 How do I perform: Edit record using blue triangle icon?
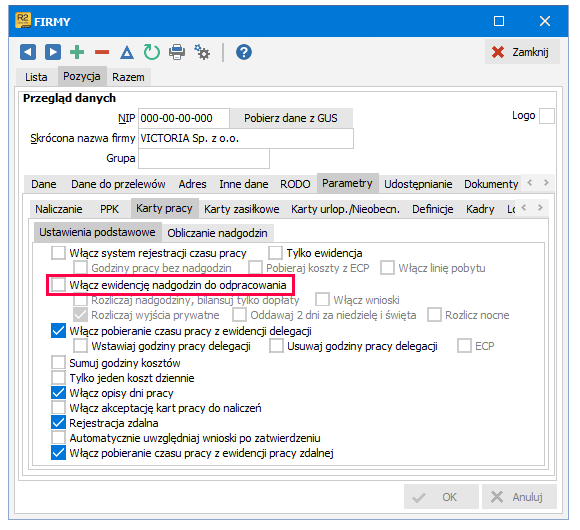pyautogui.click(x=127, y=53)
